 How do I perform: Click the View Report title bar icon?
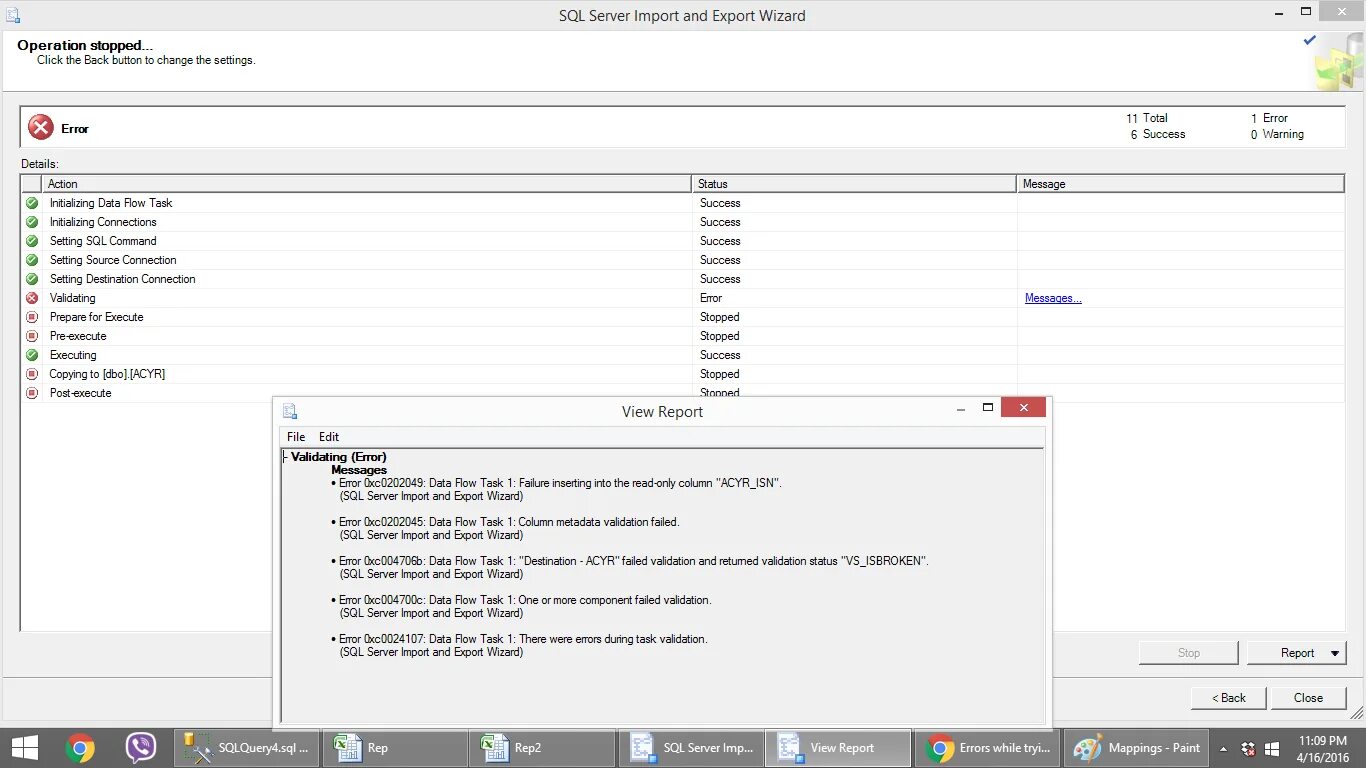(290, 411)
